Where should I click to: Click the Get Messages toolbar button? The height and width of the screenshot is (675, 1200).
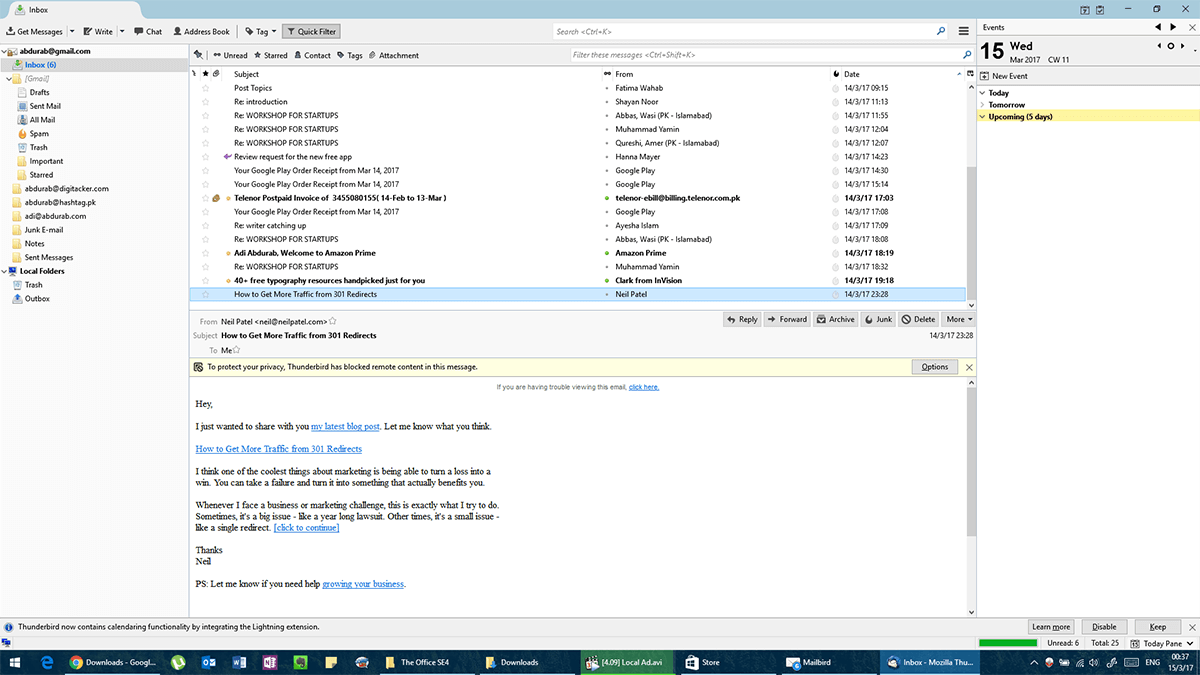[x=34, y=31]
